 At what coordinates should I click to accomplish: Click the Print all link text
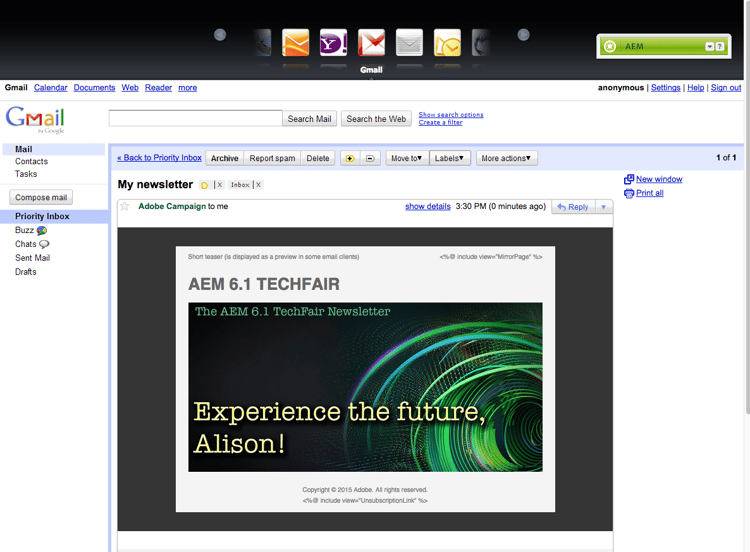[650, 193]
